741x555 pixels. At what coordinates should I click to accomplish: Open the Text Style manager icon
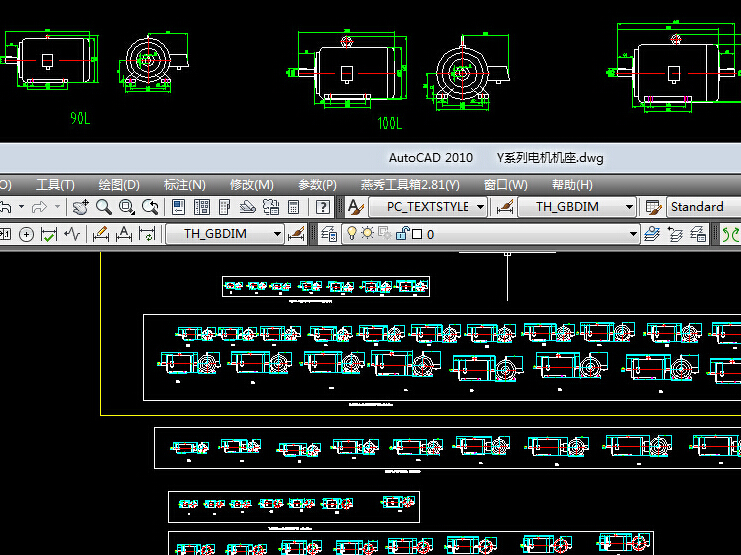[x=355, y=207]
